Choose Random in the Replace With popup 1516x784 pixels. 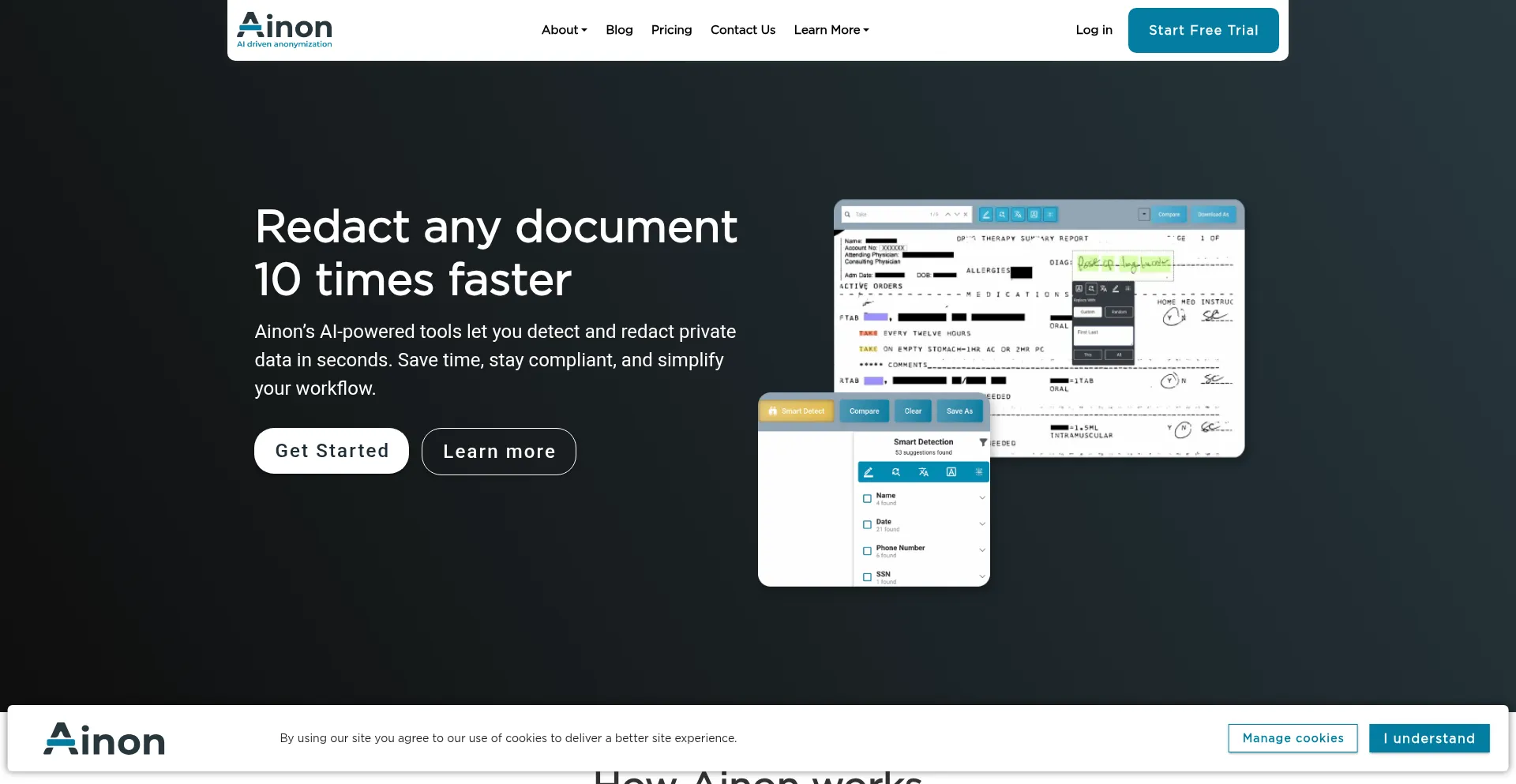1119,312
